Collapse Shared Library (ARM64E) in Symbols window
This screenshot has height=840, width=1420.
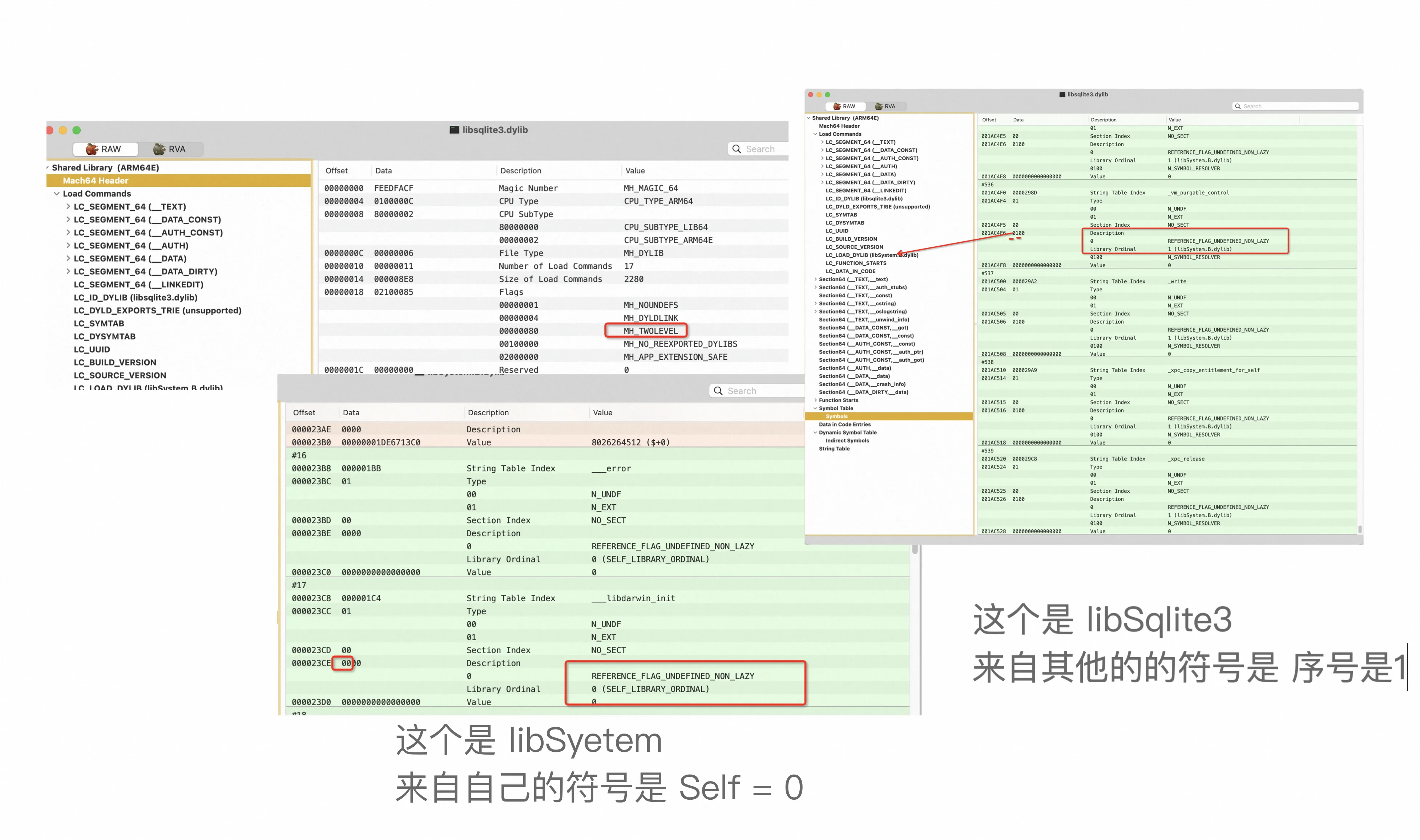[x=808, y=118]
